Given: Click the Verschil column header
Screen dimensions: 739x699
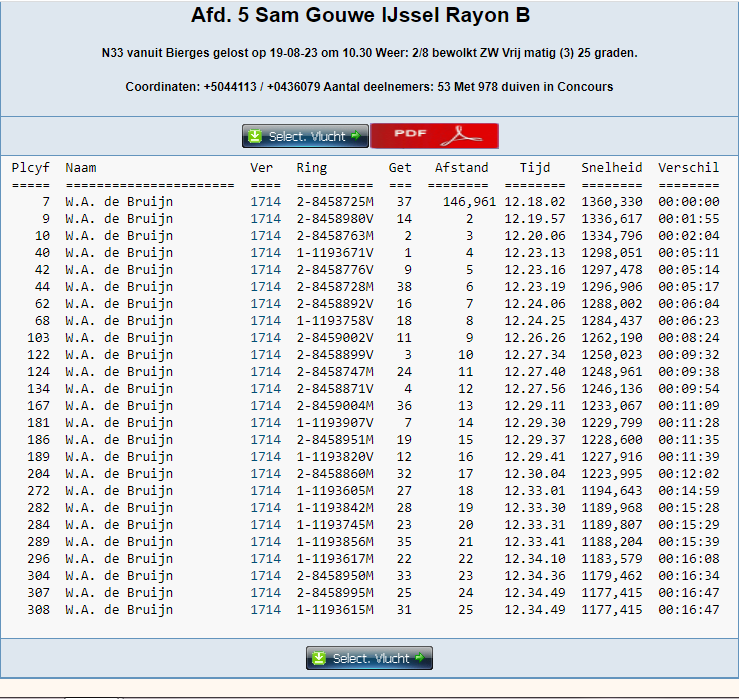Looking at the screenshot, I should click(x=689, y=168).
